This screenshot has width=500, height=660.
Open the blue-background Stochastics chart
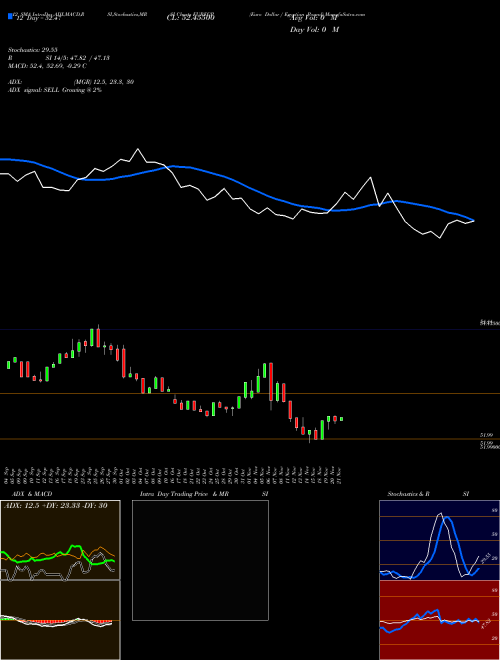coord(439,540)
